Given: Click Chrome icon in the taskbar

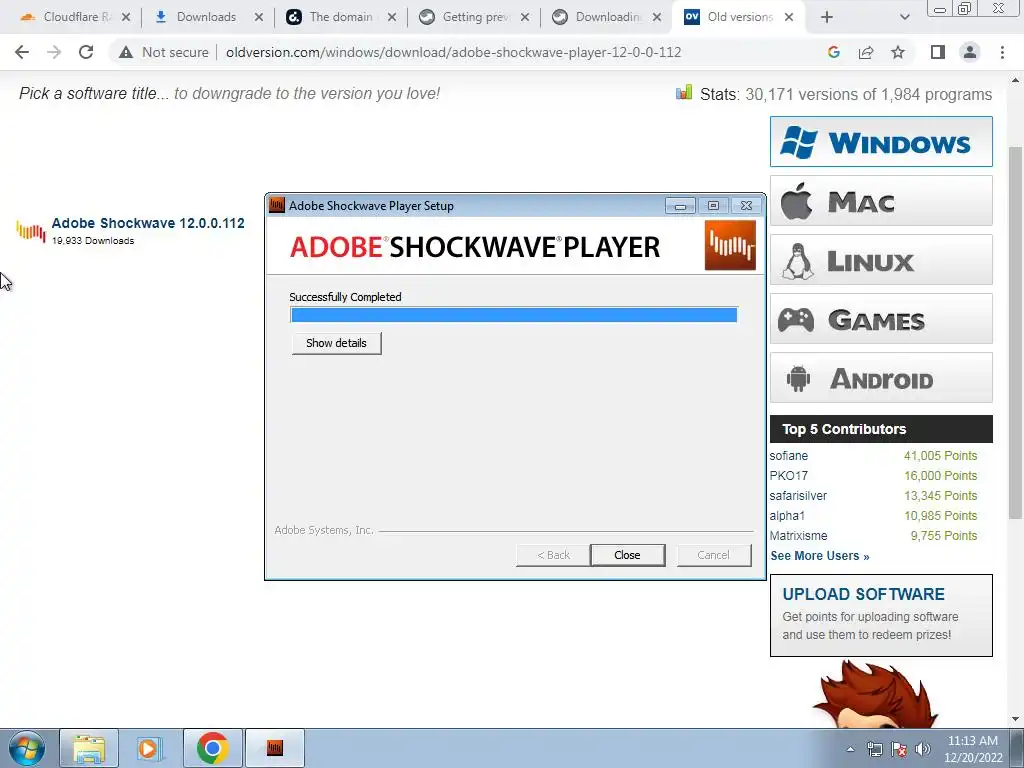Looking at the screenshot, I should click(x=212, y=748).
